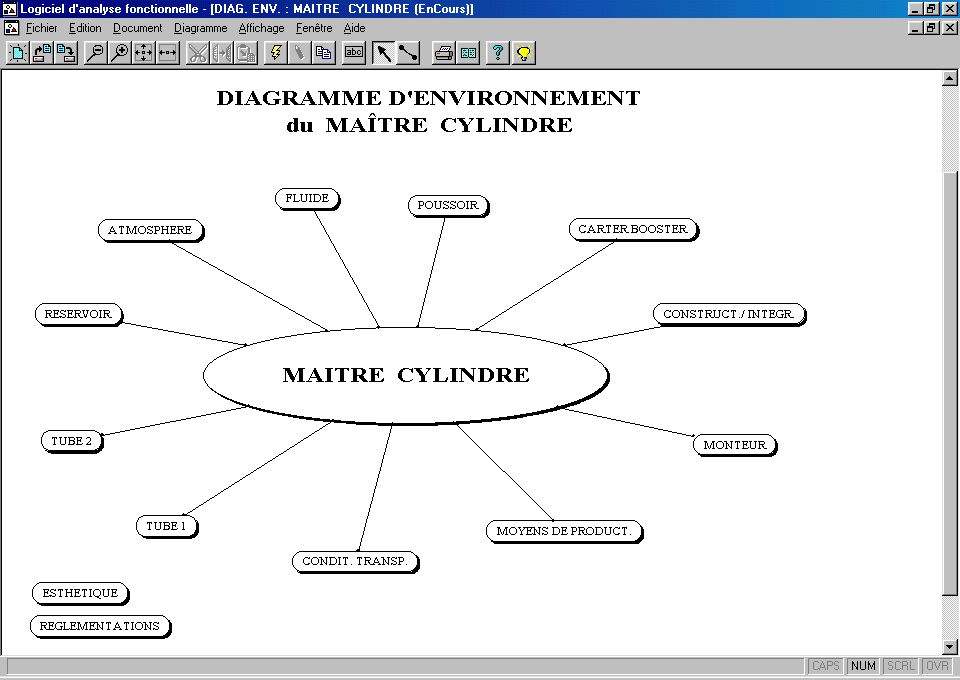Select the unlinked REGLEMENTATIONS node

(100, 626)
